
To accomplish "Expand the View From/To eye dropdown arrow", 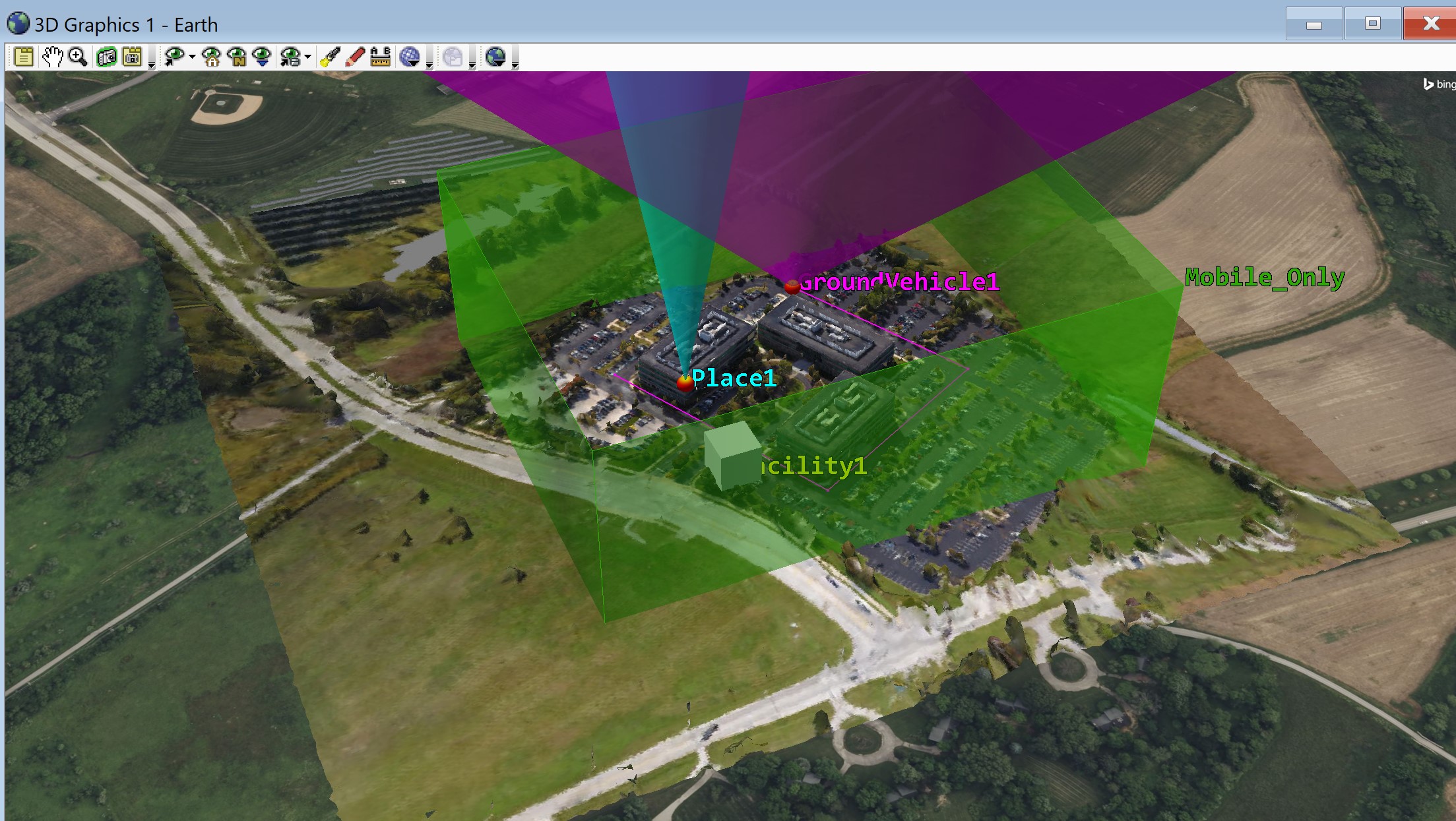I will point(192,57).
